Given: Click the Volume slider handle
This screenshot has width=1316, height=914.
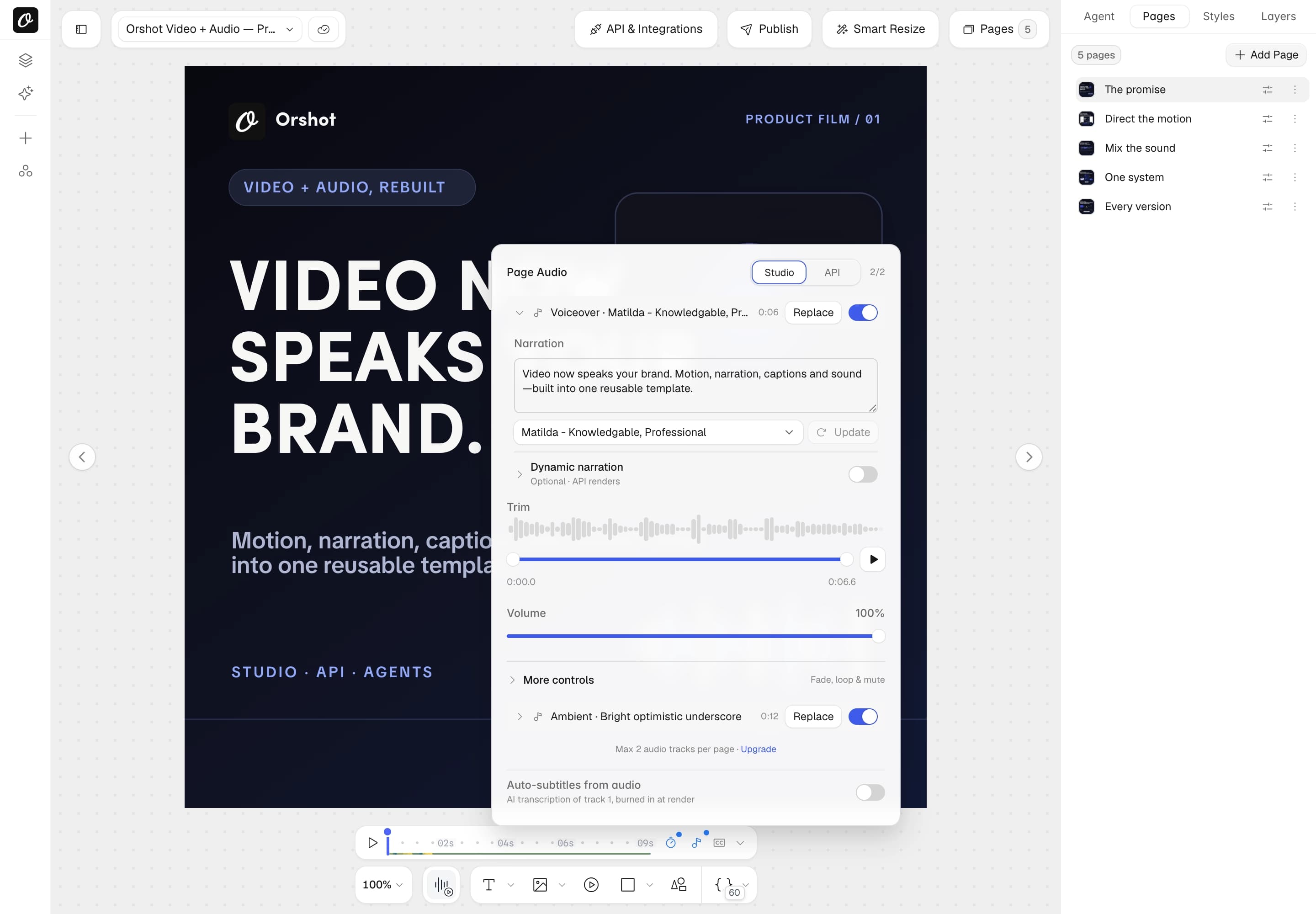Looking at the screenshot, I should tap(879, 636).
